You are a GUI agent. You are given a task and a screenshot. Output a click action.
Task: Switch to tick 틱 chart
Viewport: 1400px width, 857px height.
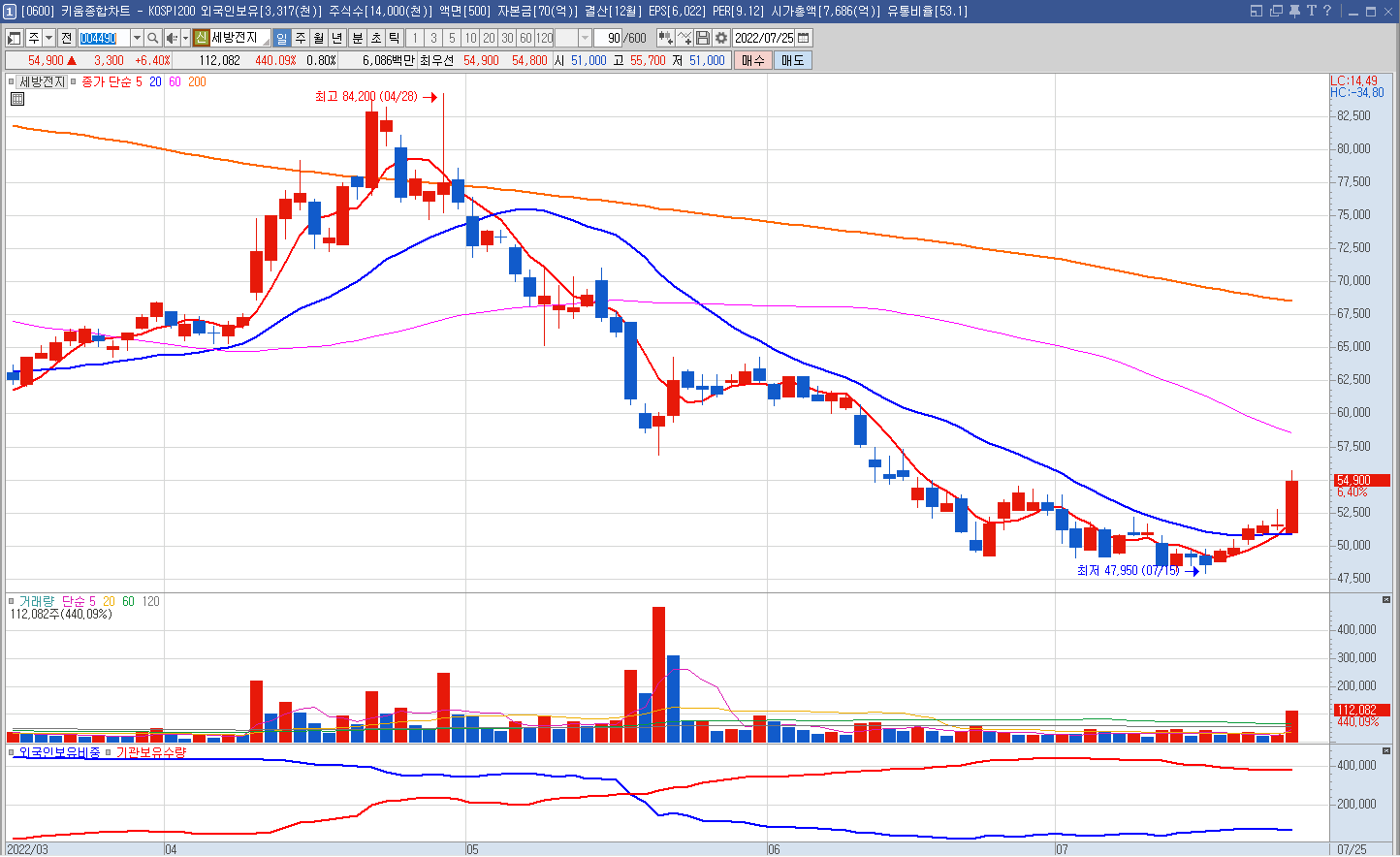pyautogui.click(x=395, y=38)
